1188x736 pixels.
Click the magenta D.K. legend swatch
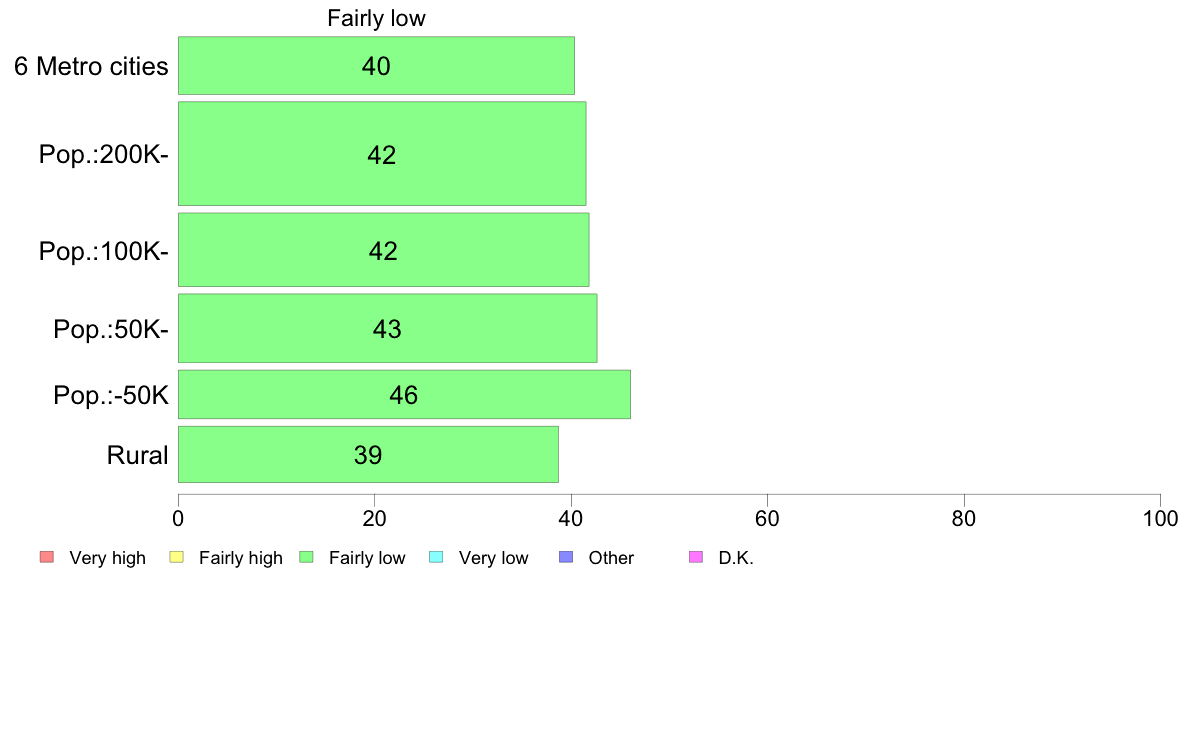pos(696,557)
